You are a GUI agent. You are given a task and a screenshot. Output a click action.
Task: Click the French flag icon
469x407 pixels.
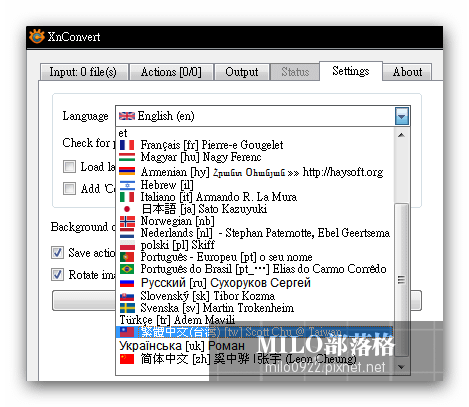pos(127,145)
